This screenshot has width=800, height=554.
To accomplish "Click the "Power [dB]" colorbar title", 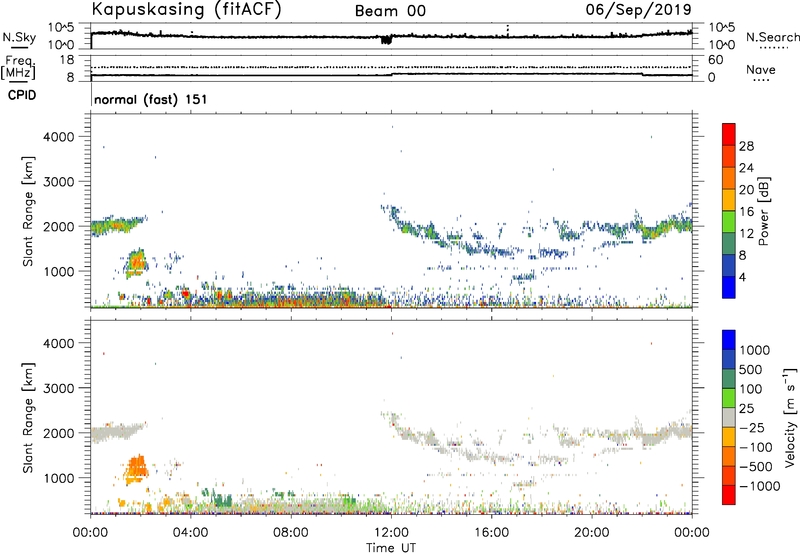I will tap(764, 211).
